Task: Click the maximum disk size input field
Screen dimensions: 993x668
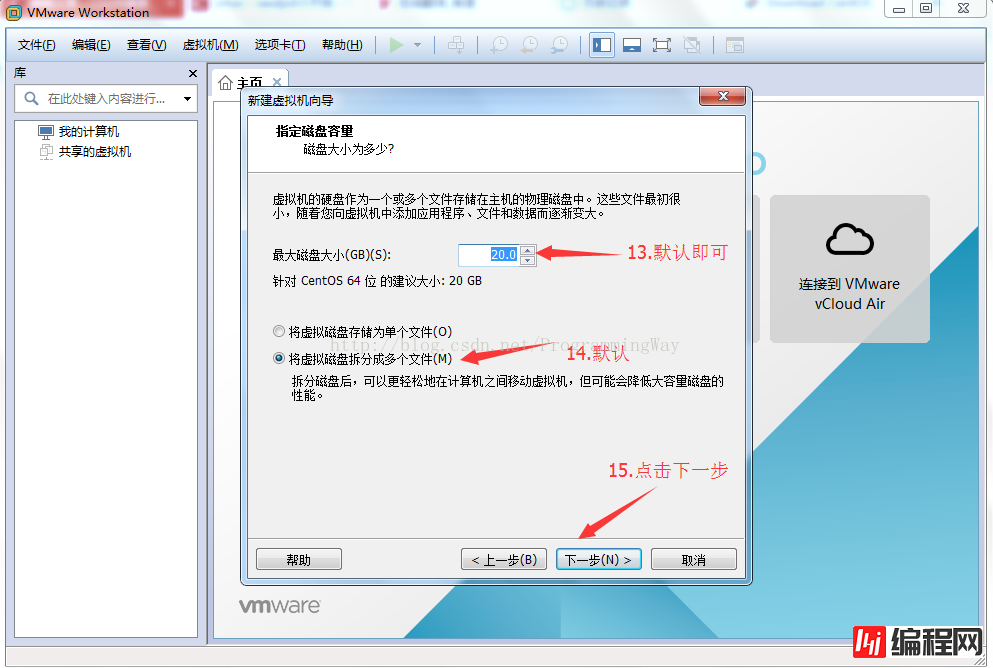Action: coord(489,255)
